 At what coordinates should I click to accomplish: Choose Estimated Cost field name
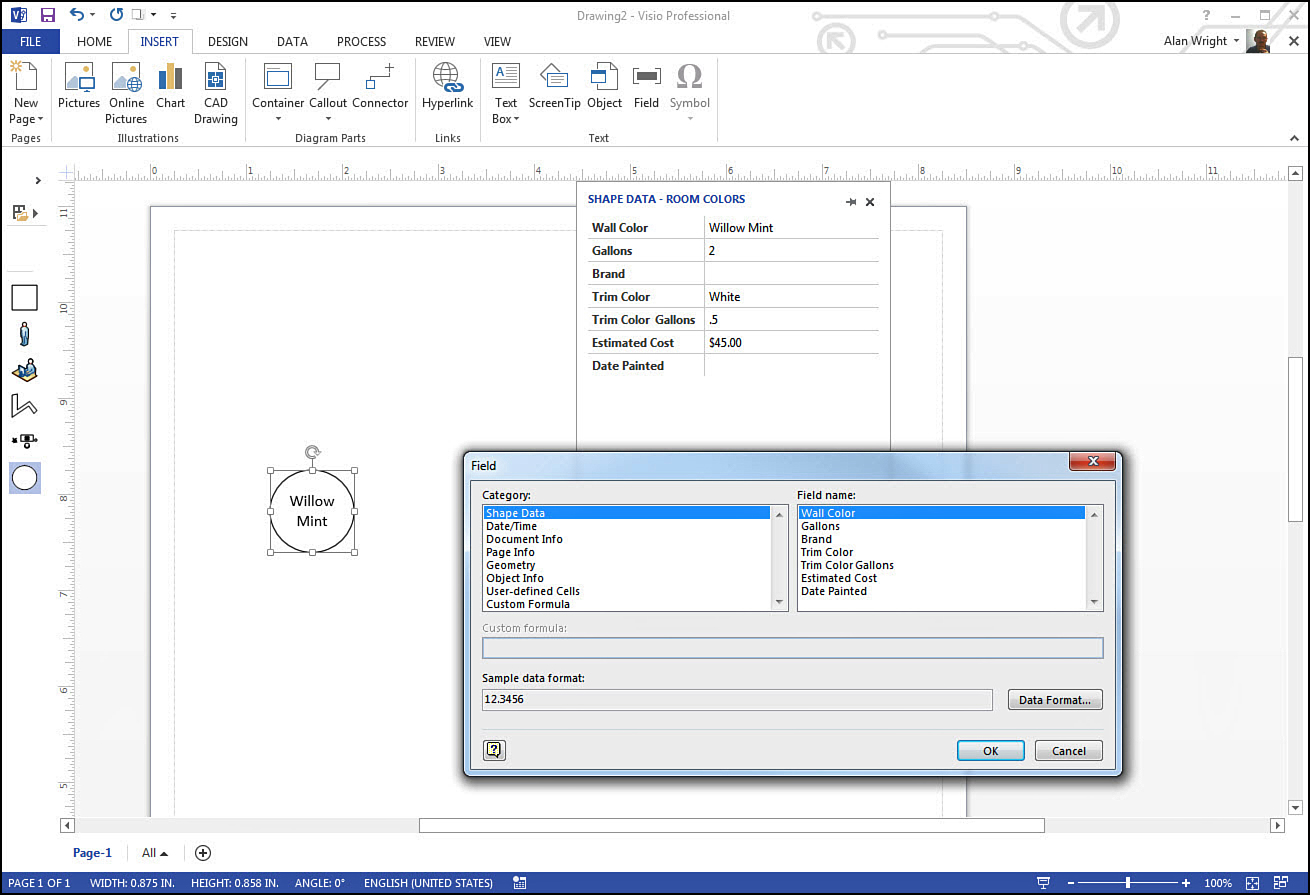pyautogui.click(x=941, y=578)
